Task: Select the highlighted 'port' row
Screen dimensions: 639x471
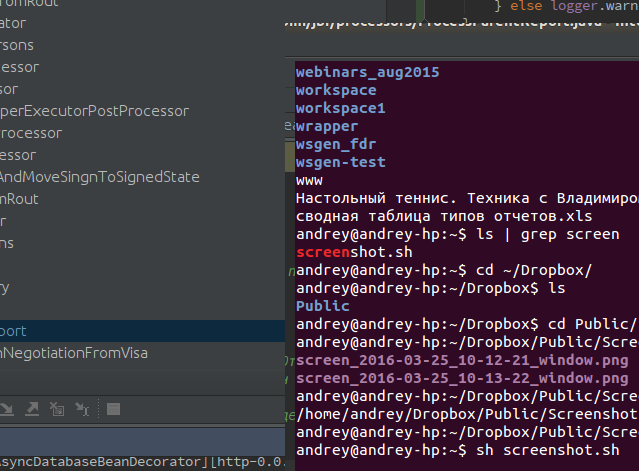Action: click(x=142, y=331)
